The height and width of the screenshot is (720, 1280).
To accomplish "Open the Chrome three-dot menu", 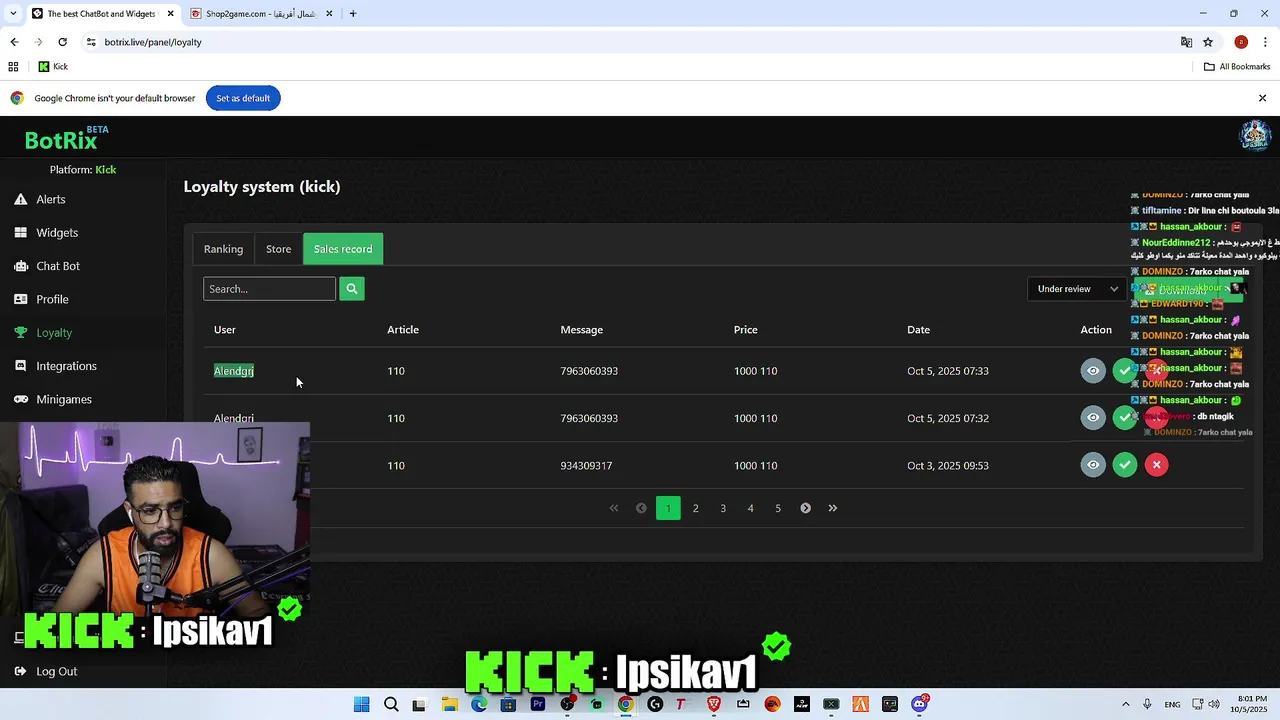I will pos(1265,42).
